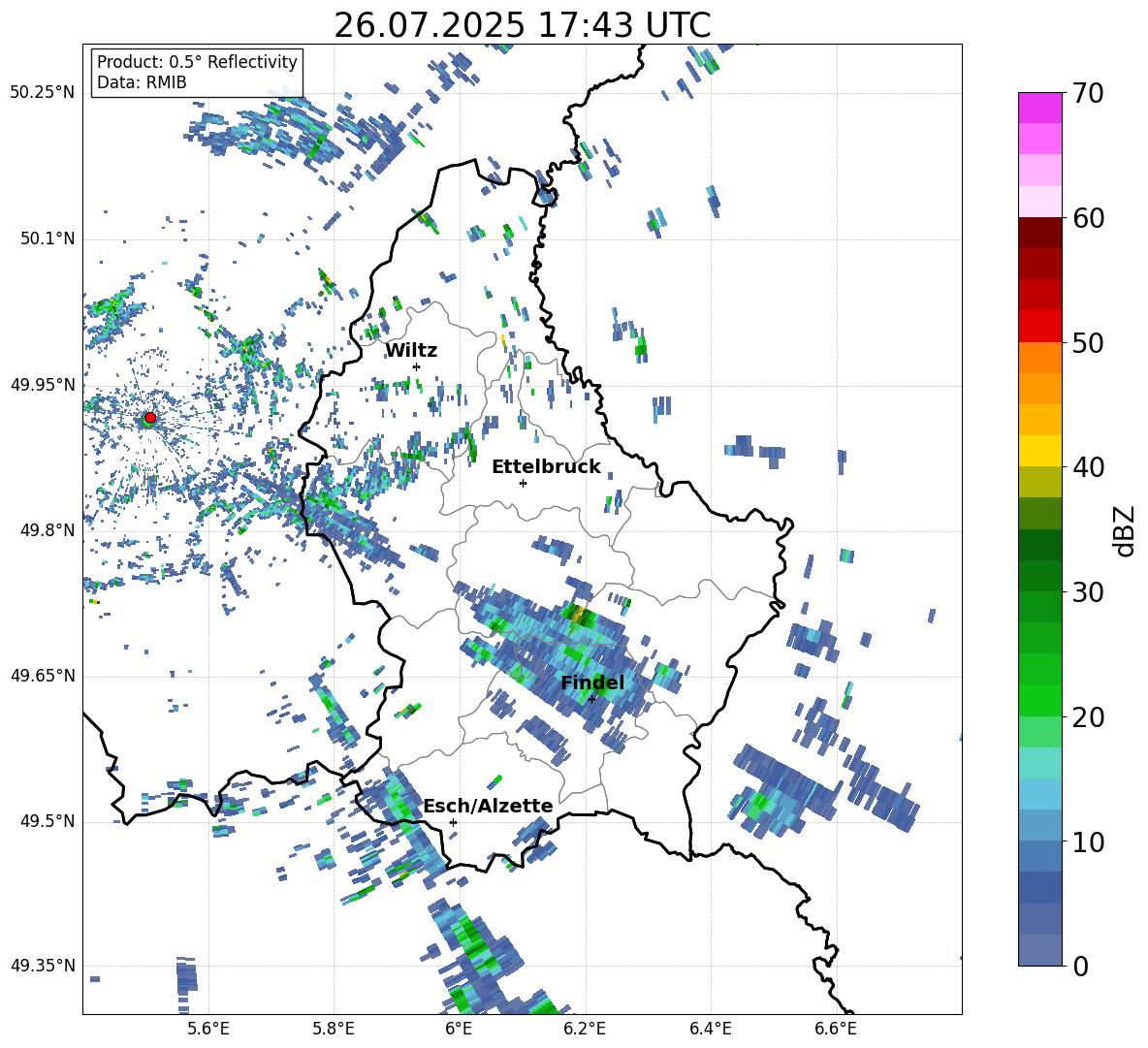Click the 'Product: 0.5° Reflectivity' text

pyautogui.click(x=197, y=62)
